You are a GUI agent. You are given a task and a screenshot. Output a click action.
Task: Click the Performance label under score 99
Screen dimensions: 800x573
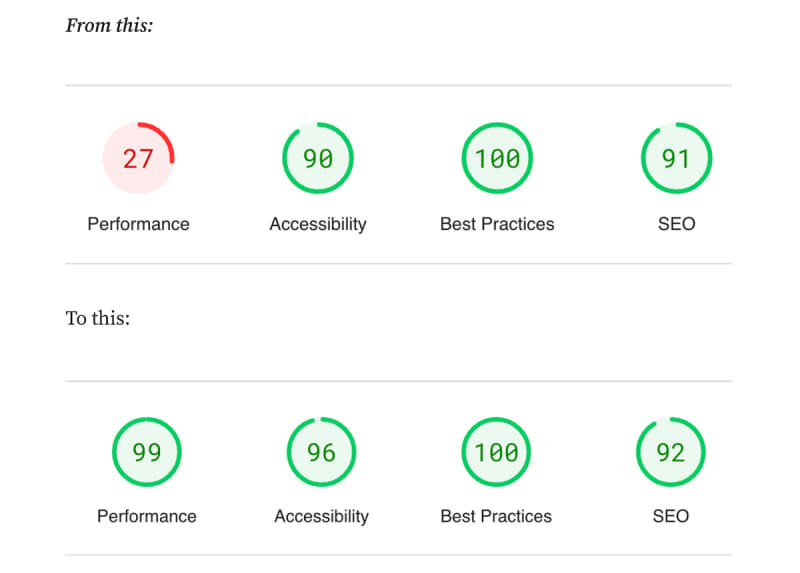[147, 516]
